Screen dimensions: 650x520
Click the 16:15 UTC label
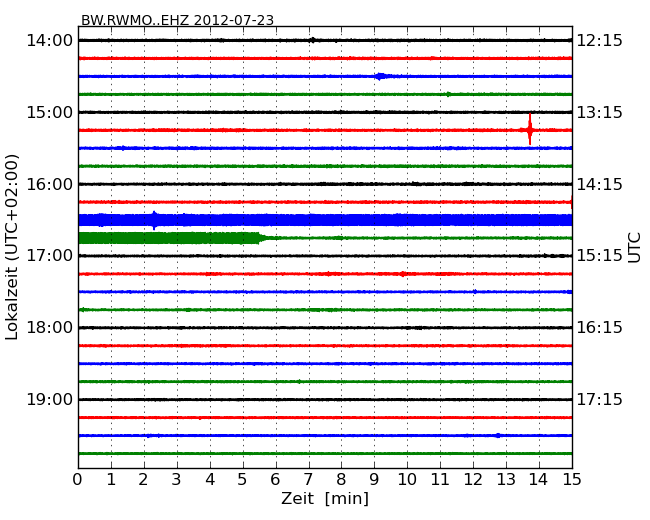pyautogui.click(x=600, y=328)
